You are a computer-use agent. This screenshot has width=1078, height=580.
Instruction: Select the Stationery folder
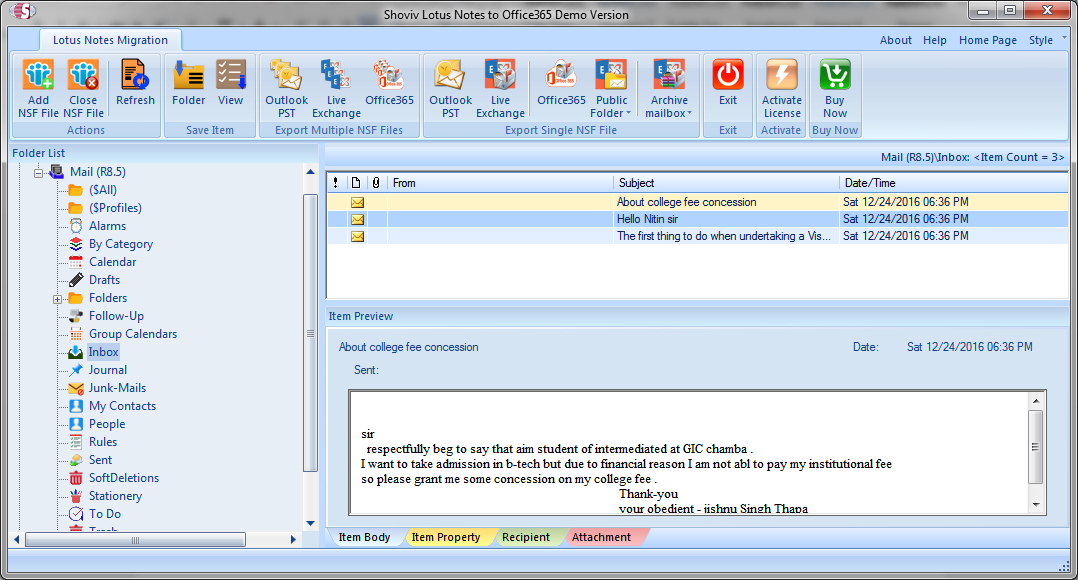115,495
